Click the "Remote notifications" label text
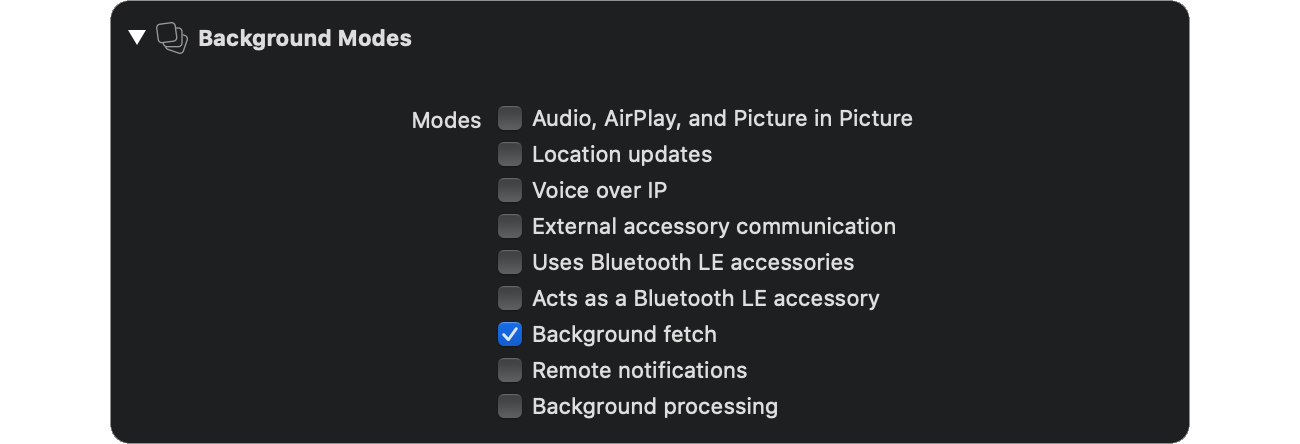 point(639,371)
